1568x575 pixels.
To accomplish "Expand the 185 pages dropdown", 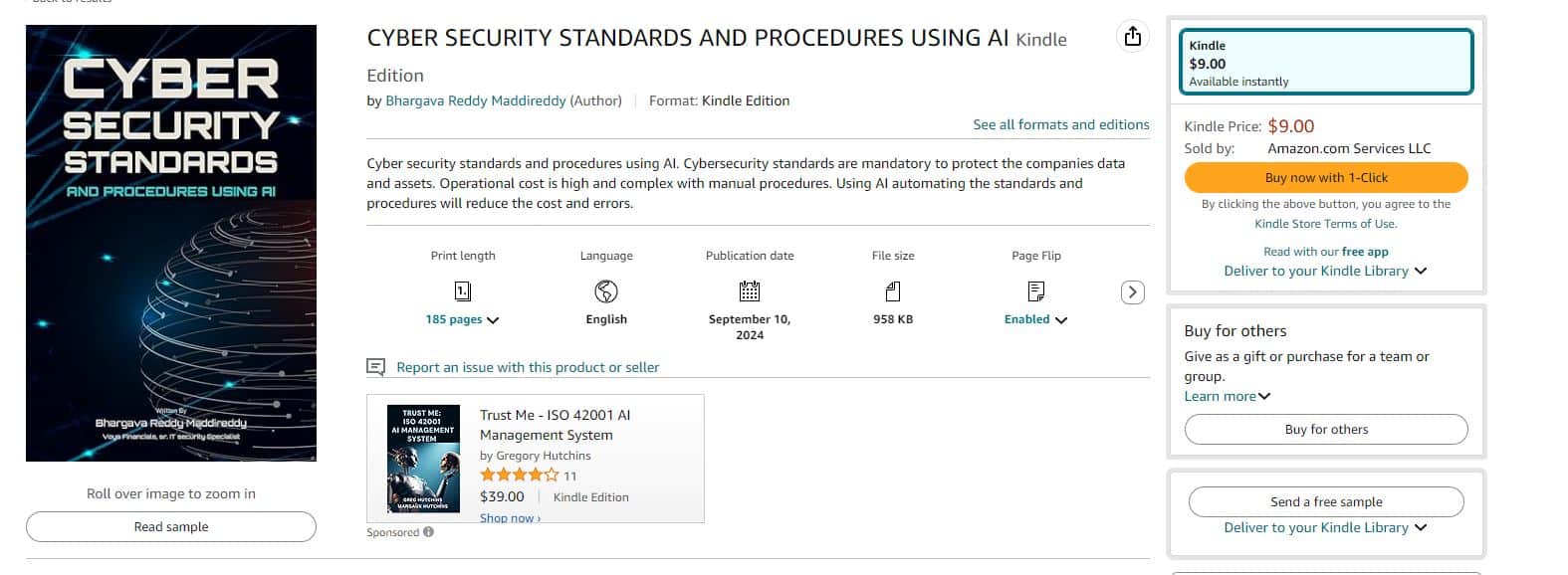I will coord(463,319).
